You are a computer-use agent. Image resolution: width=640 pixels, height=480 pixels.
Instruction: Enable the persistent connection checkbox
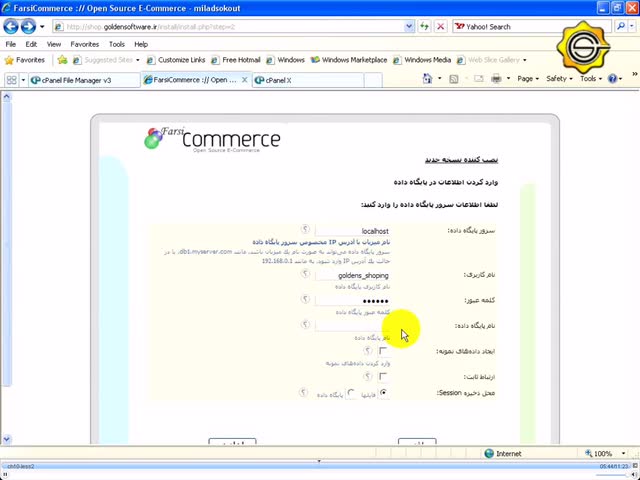pos(383,376)
